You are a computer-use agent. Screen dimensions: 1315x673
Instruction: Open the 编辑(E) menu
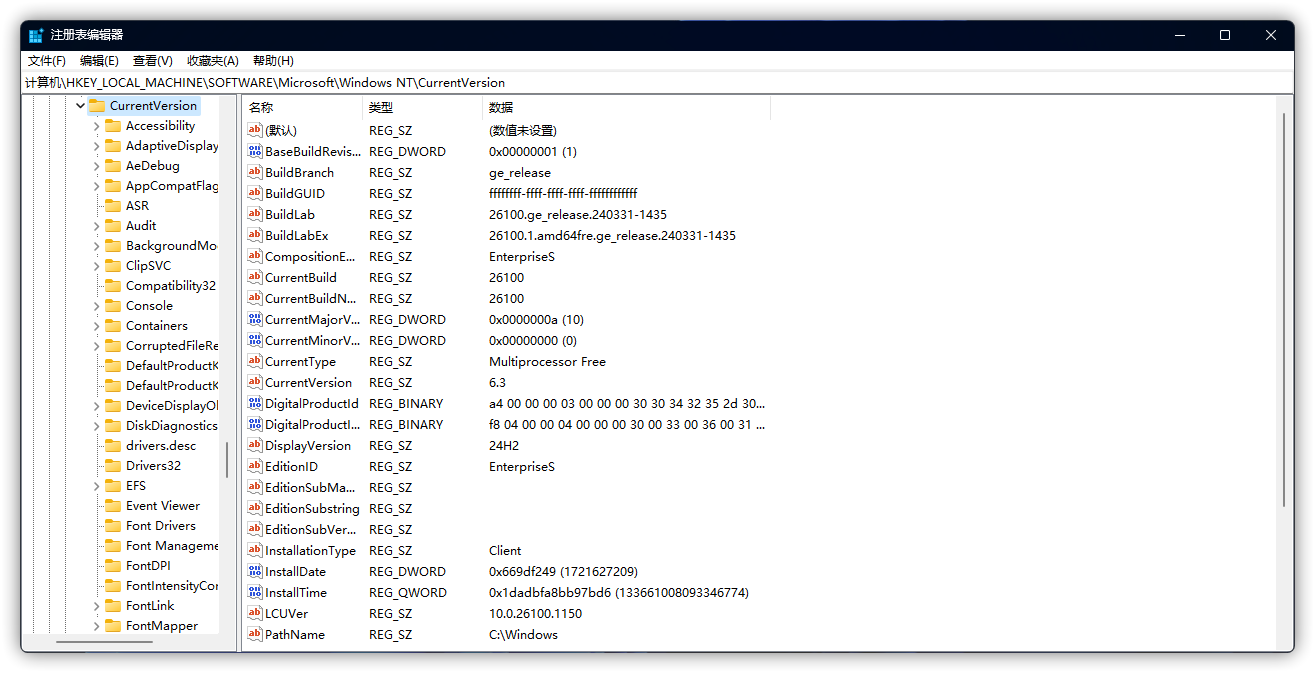(99, 61)
